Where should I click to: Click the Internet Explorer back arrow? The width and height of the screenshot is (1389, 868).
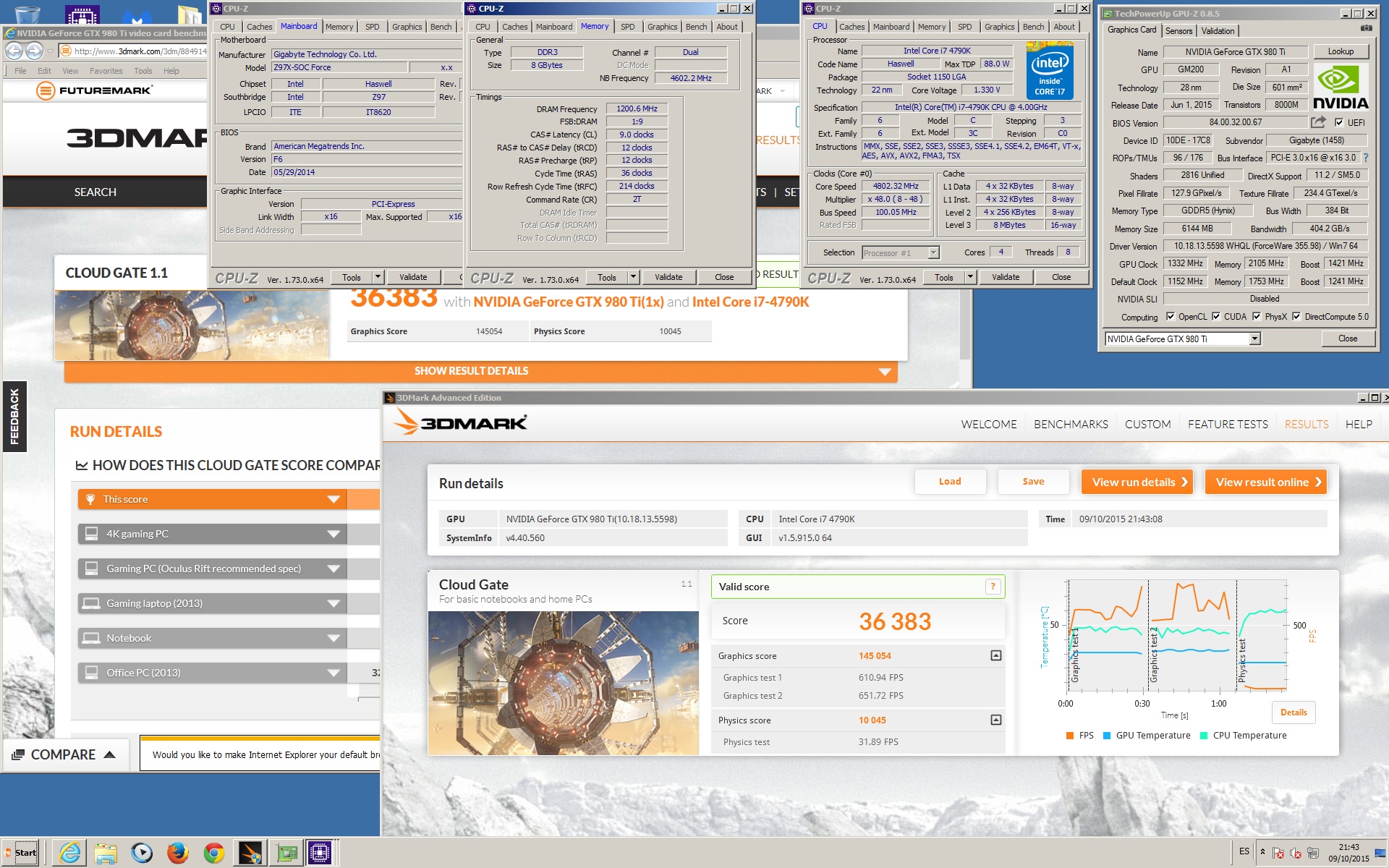pos(14,51)
